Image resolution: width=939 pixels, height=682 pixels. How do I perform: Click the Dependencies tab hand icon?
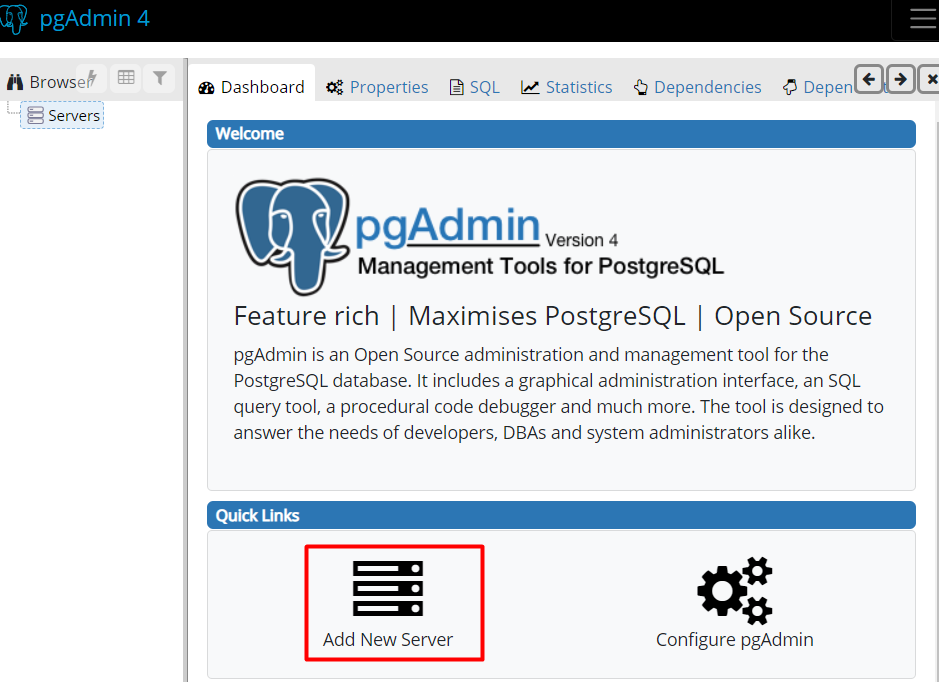641,87
